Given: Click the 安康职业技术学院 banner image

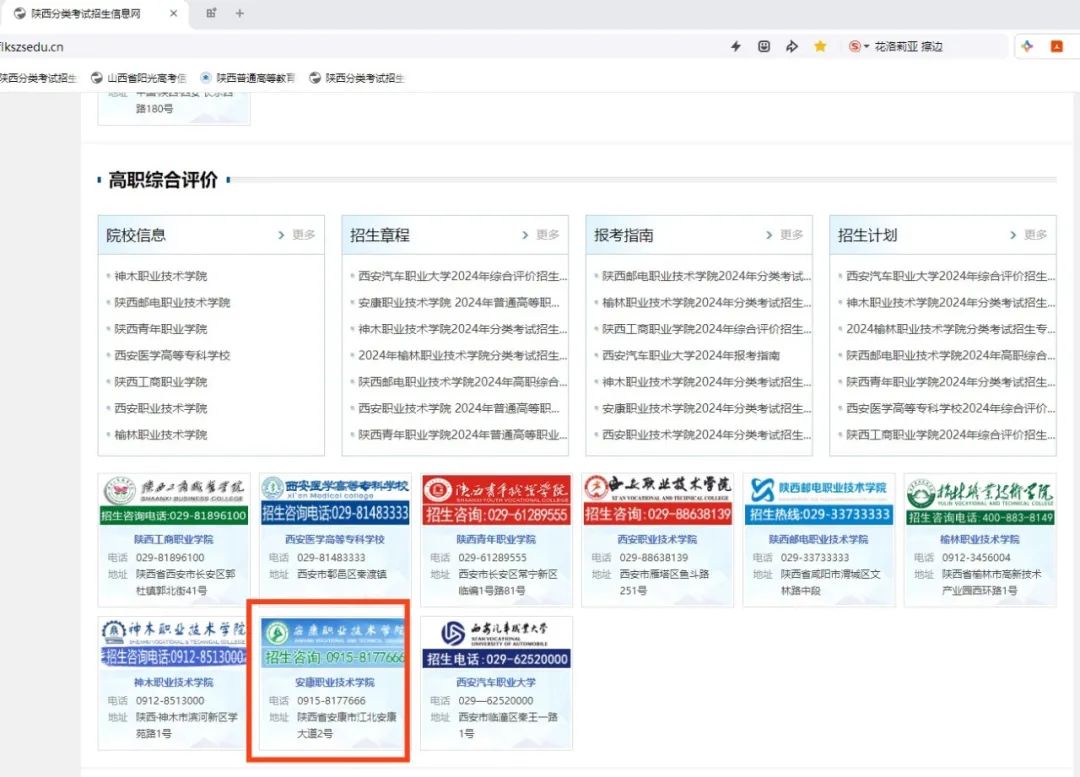Looking at the screenshot, I should (x=335, y=642).
